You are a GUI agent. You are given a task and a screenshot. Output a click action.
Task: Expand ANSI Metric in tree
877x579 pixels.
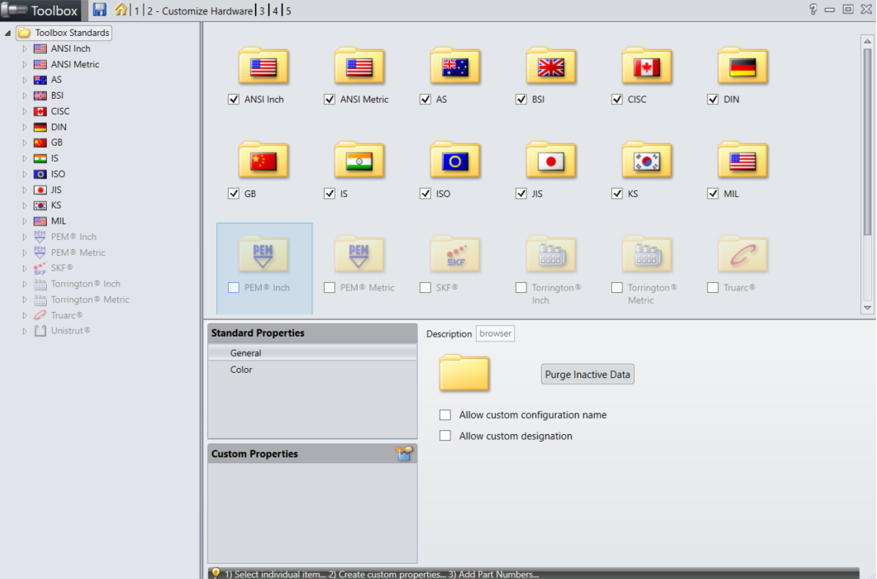pyautogui.click(x=25, y=65)
